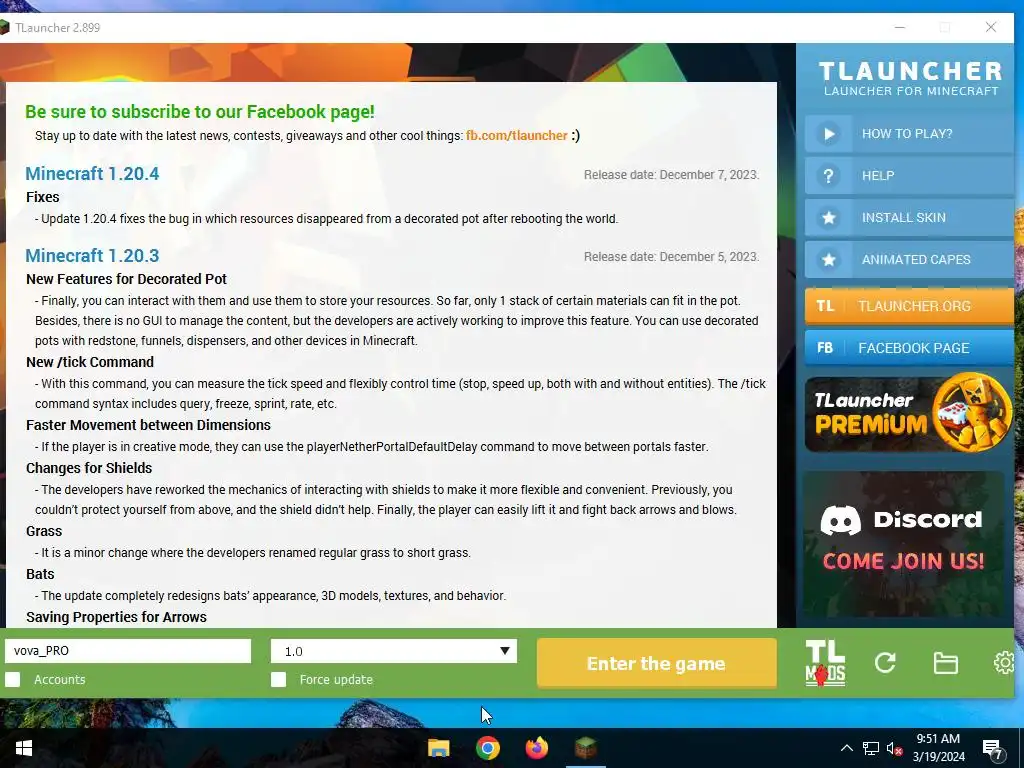Viewport: 1024px width, 768px height.
Task: Select Animated Capes in the sidebar
Action: 909,259
